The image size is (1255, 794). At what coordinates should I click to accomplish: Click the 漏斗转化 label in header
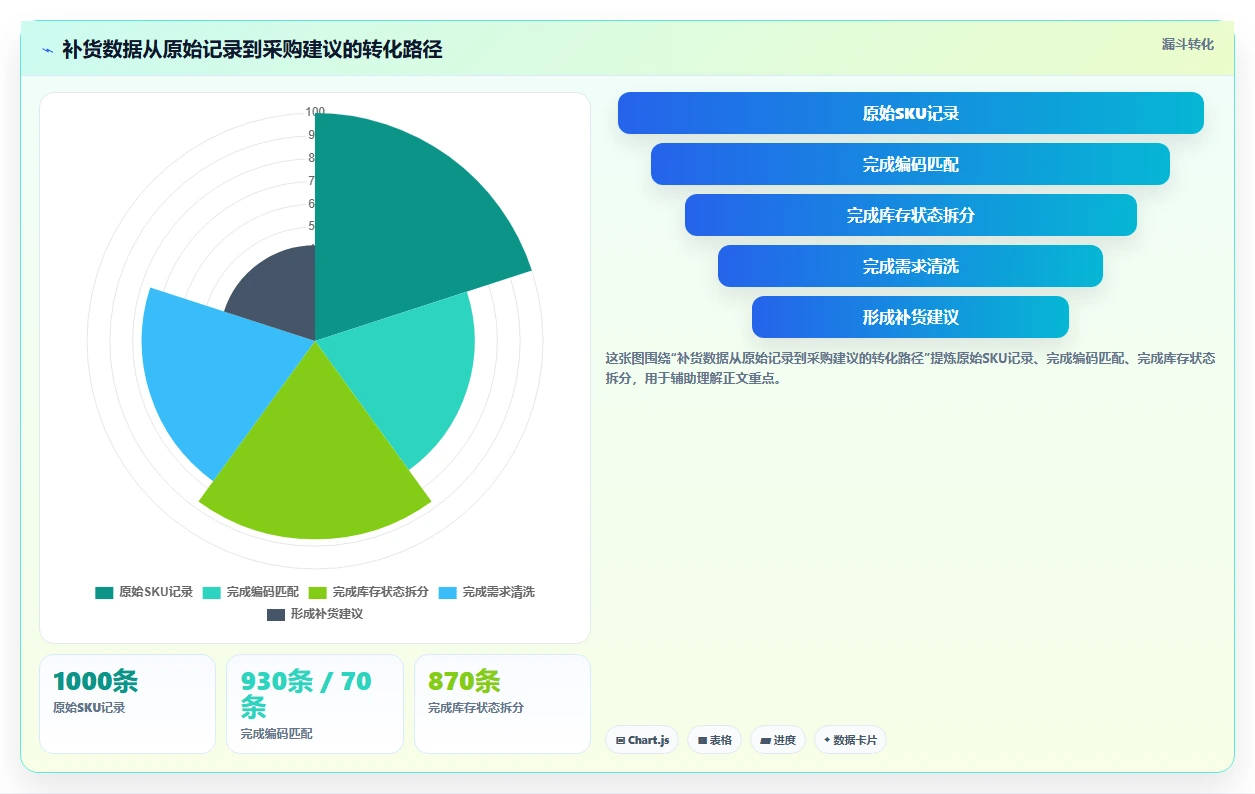1187,44
